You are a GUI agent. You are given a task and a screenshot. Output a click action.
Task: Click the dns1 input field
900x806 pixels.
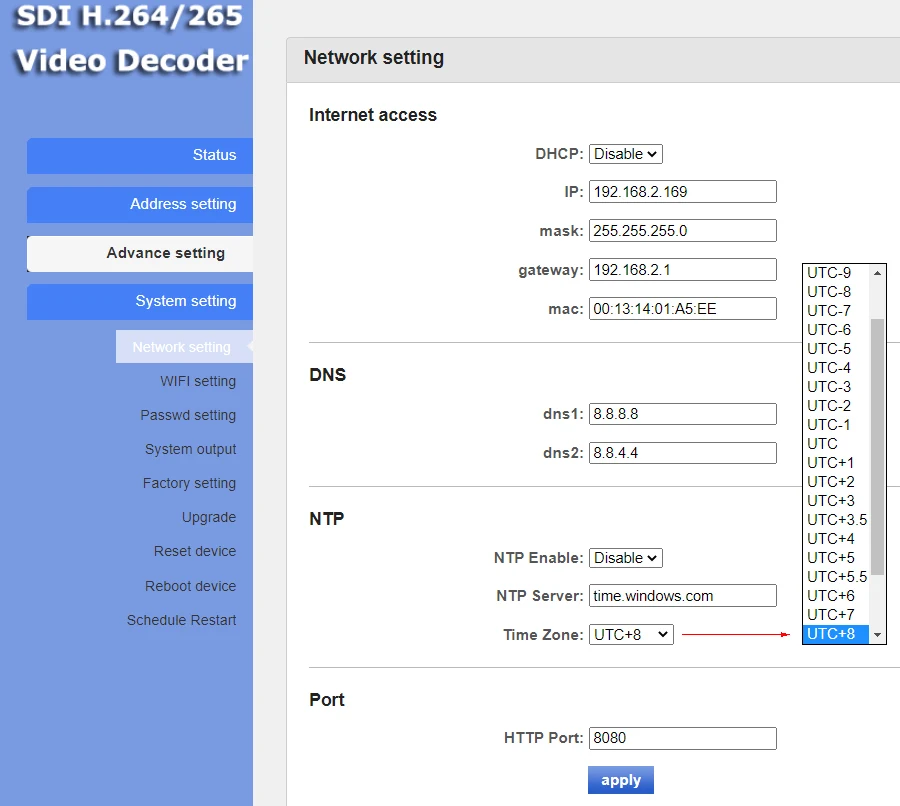[682, 414]
